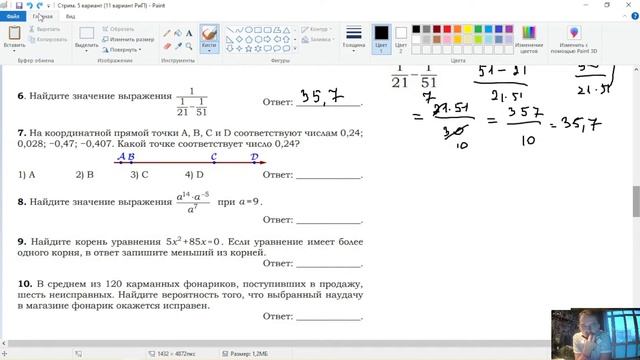This screenshot has height=360, width=640.
Task: Select the straight line shape
Action: tap(230, 30)
